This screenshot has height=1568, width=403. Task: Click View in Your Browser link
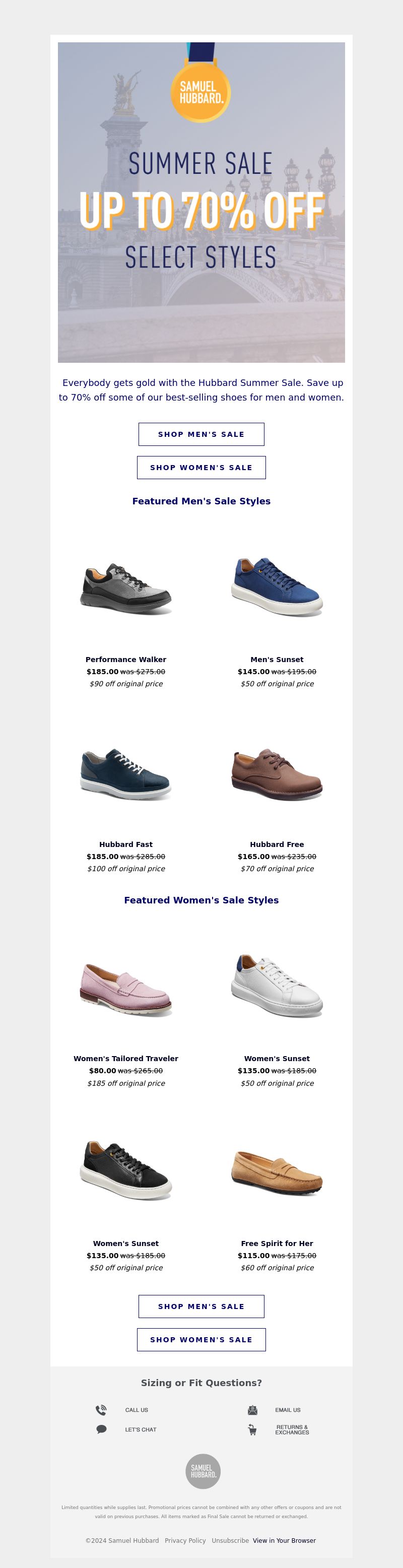[x=284, y=1541]
